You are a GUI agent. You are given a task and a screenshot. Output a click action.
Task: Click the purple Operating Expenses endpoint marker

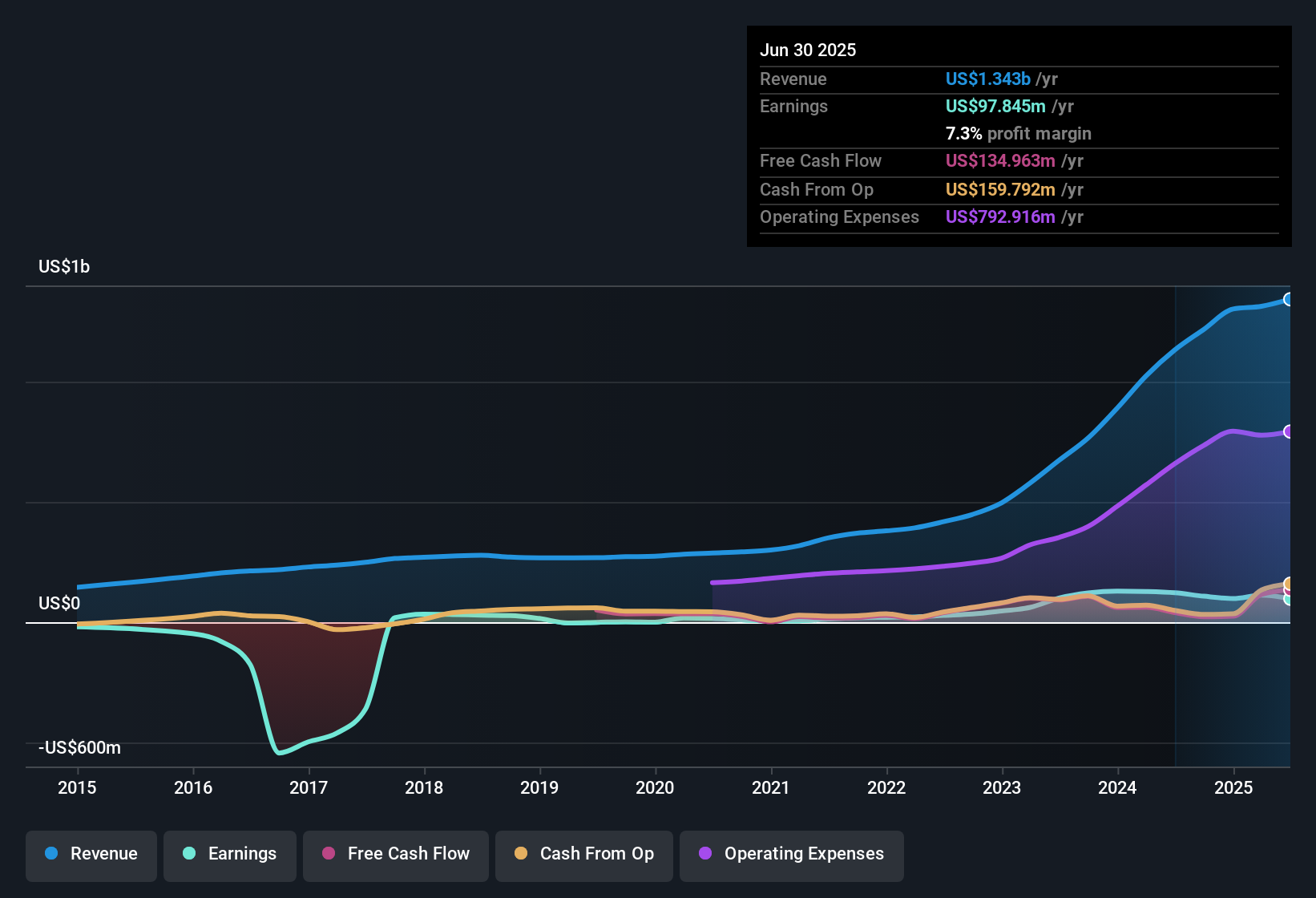point(1289,431)
